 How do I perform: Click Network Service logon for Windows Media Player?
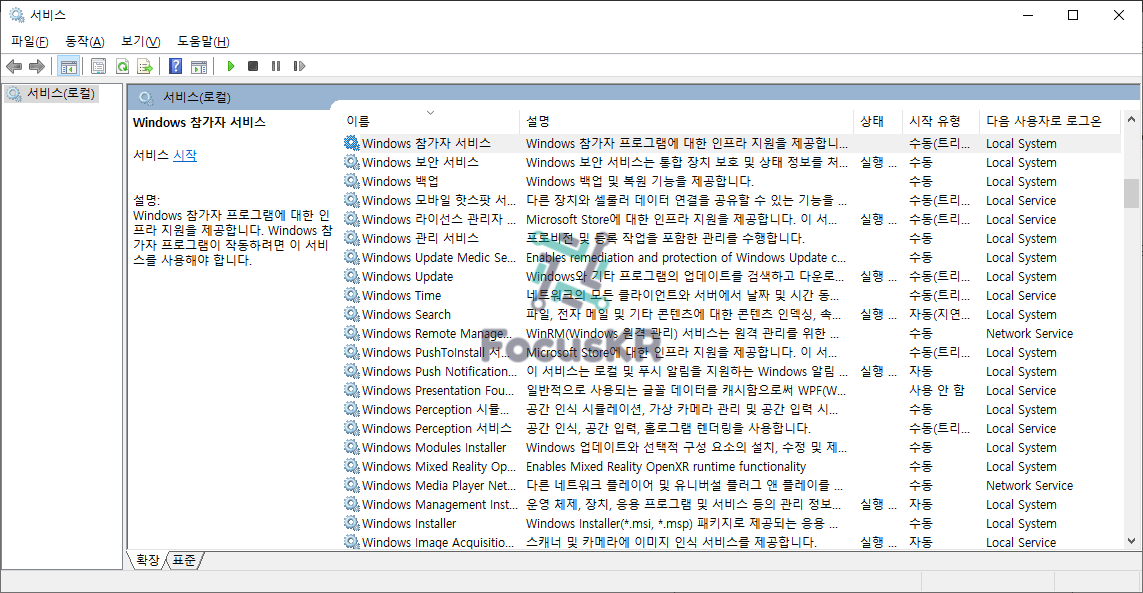[x=1029, y=485]
